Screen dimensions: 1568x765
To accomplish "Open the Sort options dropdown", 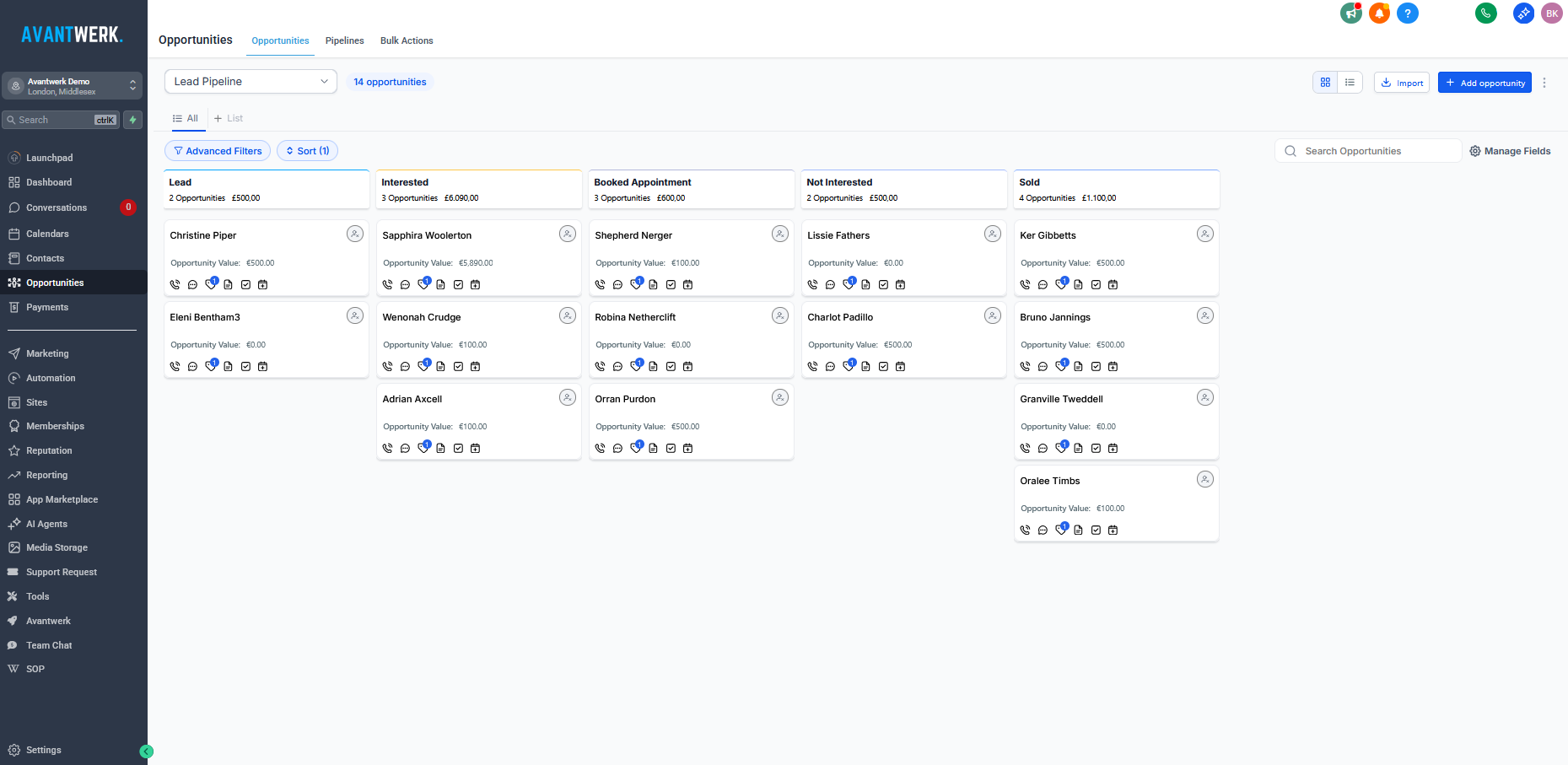I will [307, 150].
